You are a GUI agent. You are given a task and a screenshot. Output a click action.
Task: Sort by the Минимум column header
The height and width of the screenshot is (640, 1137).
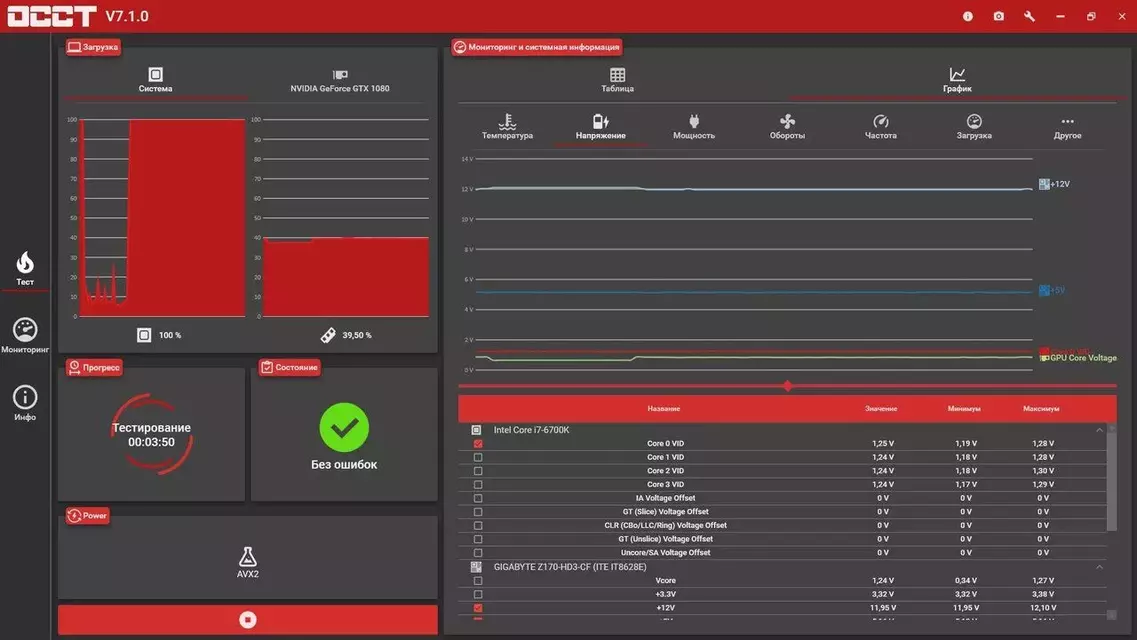pyautogui.click(x=964, y=409)
